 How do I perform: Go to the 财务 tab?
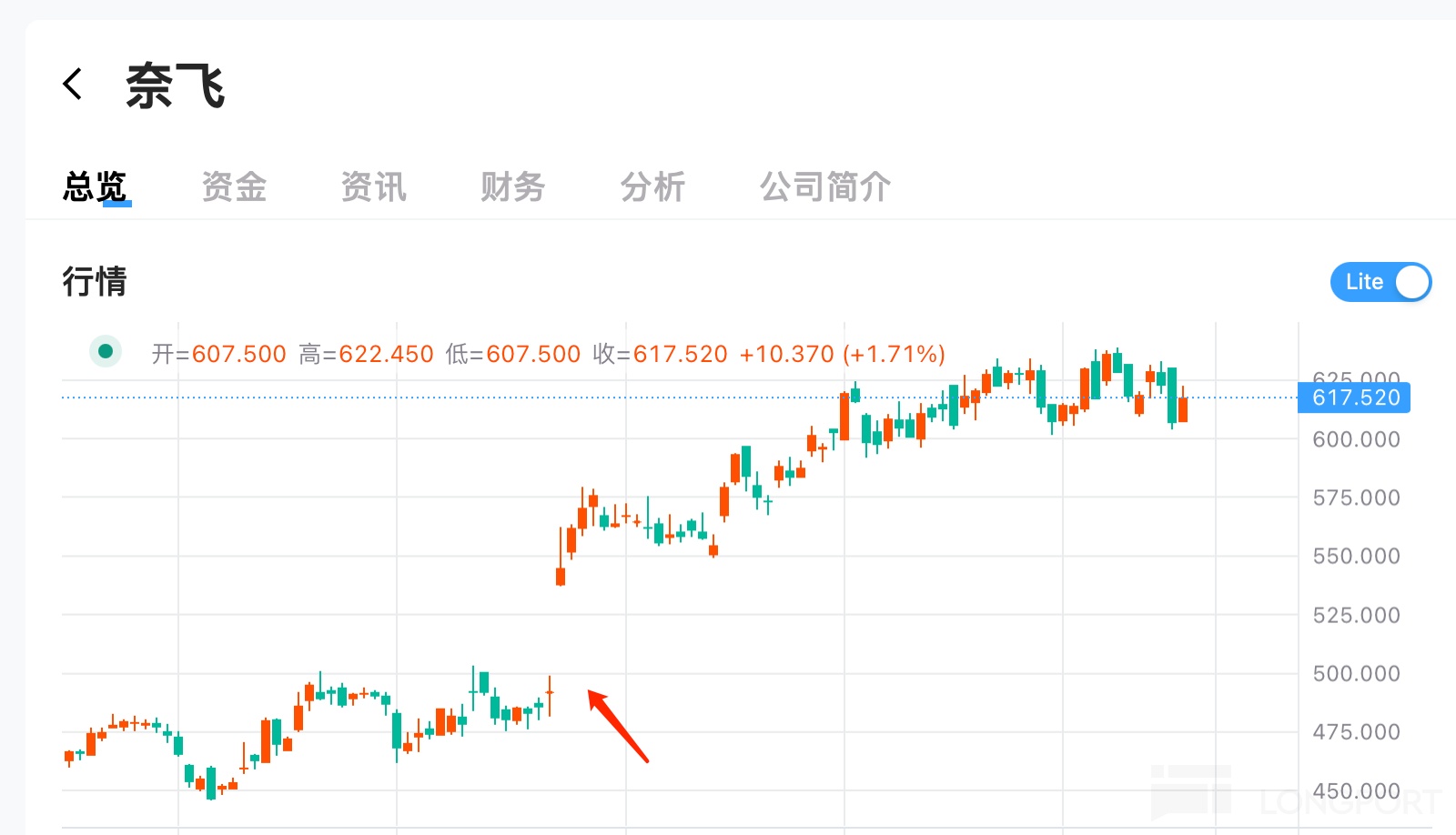[512, 187]
